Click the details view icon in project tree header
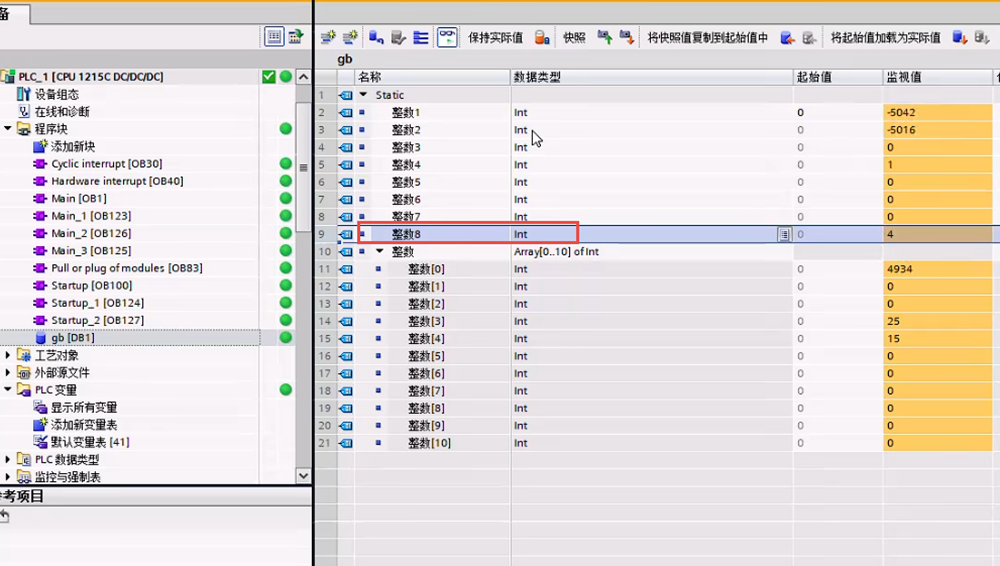This screenshot has height=566, width=1000. tap(273, 36)
